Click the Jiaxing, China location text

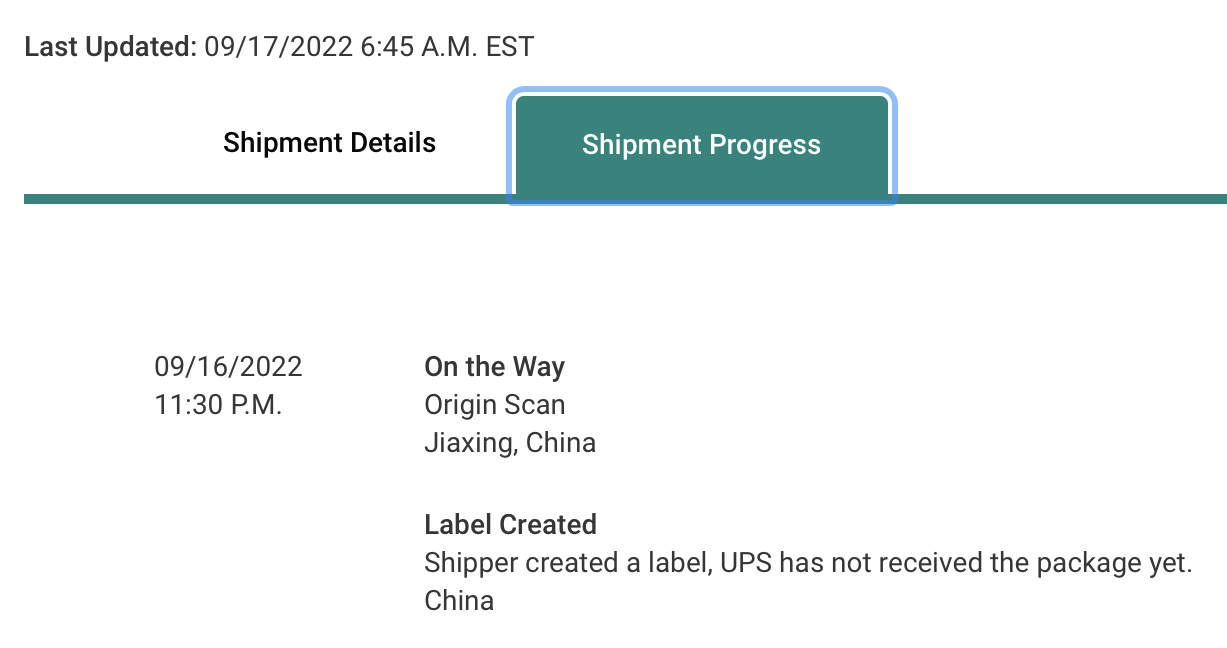[x=510, y=443]
